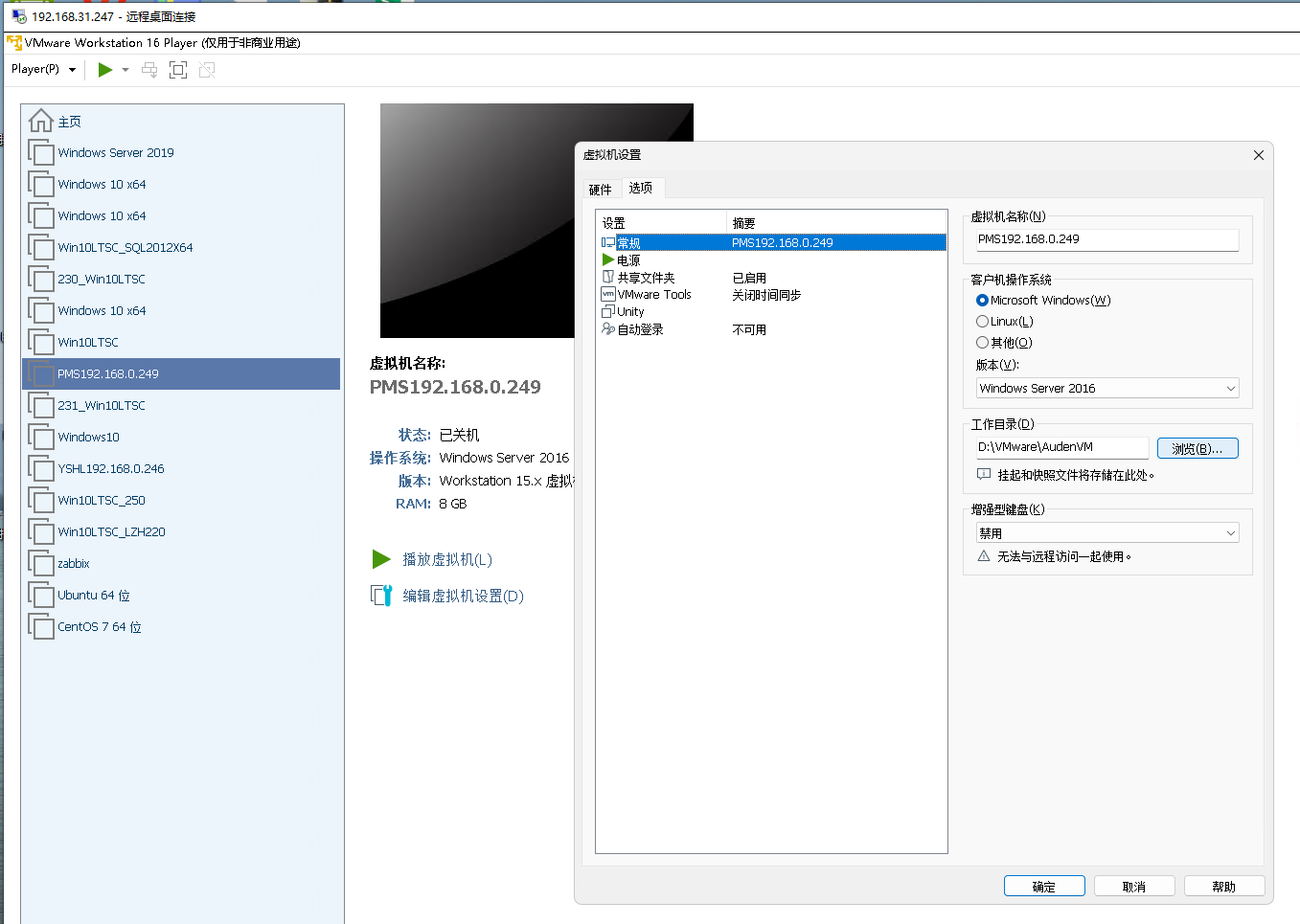
Task: Click the enter full screen toolbar icon
Action: point(178,70)
